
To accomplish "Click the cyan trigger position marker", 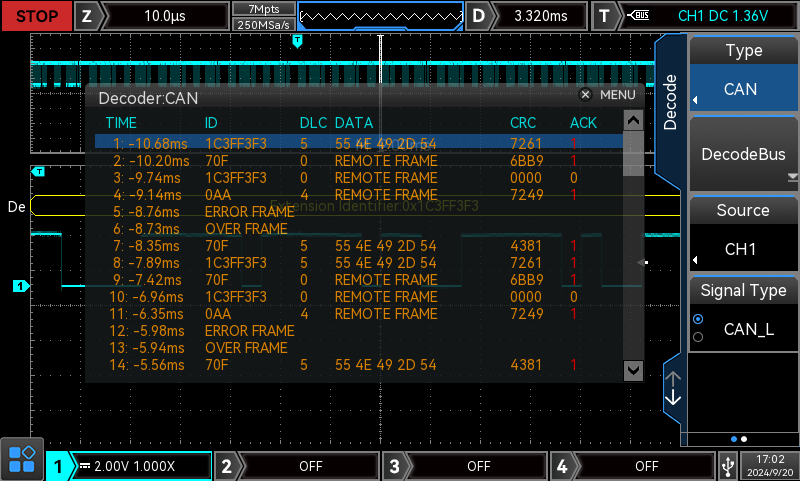I will click(297, 41).
